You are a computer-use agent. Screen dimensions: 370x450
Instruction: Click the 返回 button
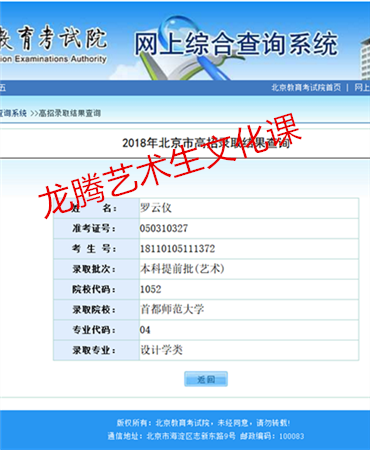[206, 379]
